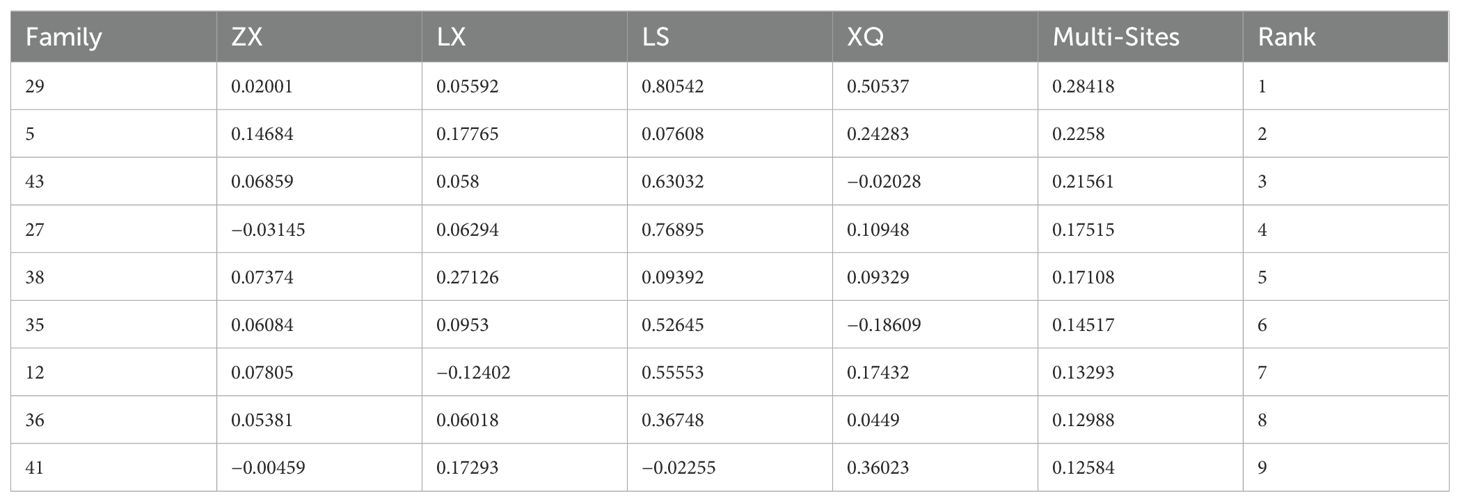Click the Multi-Sites column header
1460x502 pixels.
point(1116,38)
